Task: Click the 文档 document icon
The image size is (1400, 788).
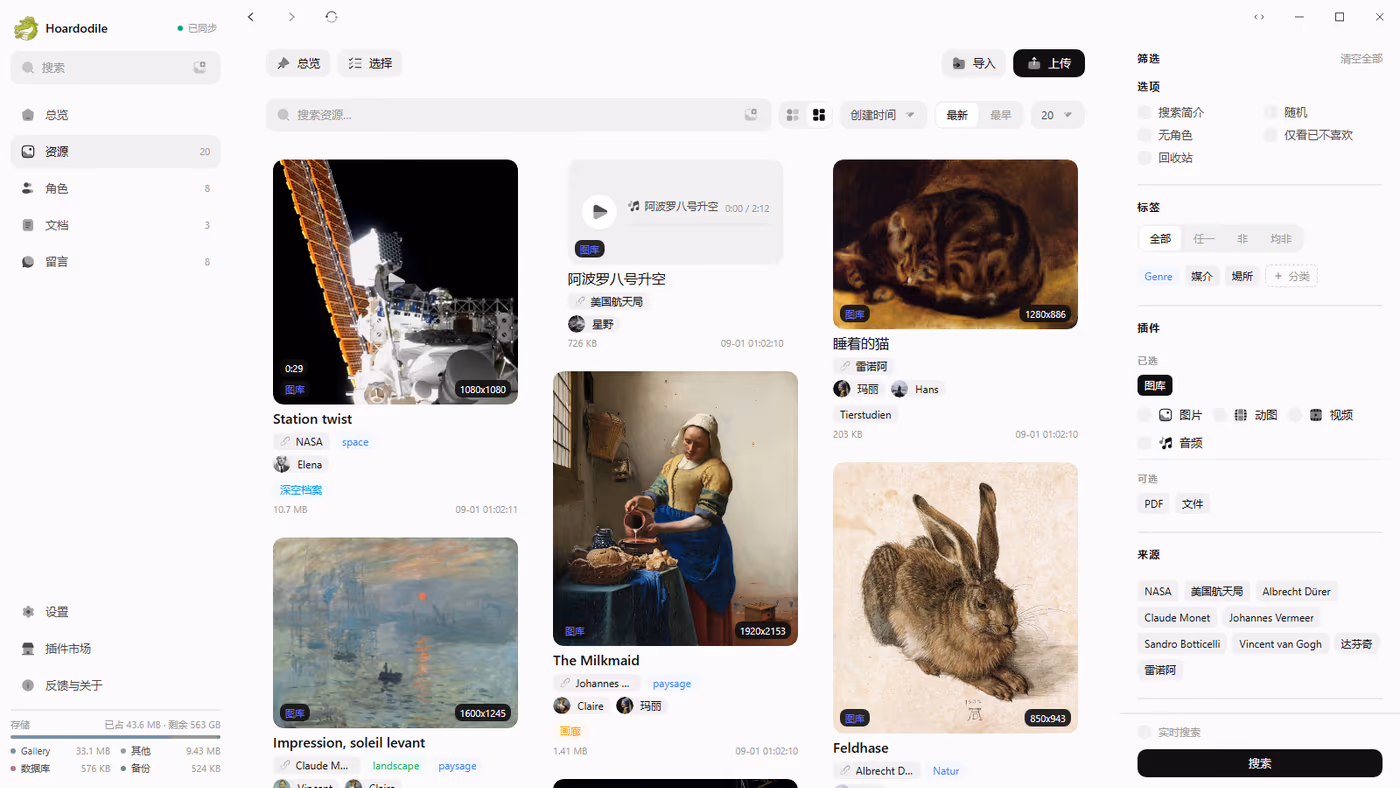Action: pos(28,225)
